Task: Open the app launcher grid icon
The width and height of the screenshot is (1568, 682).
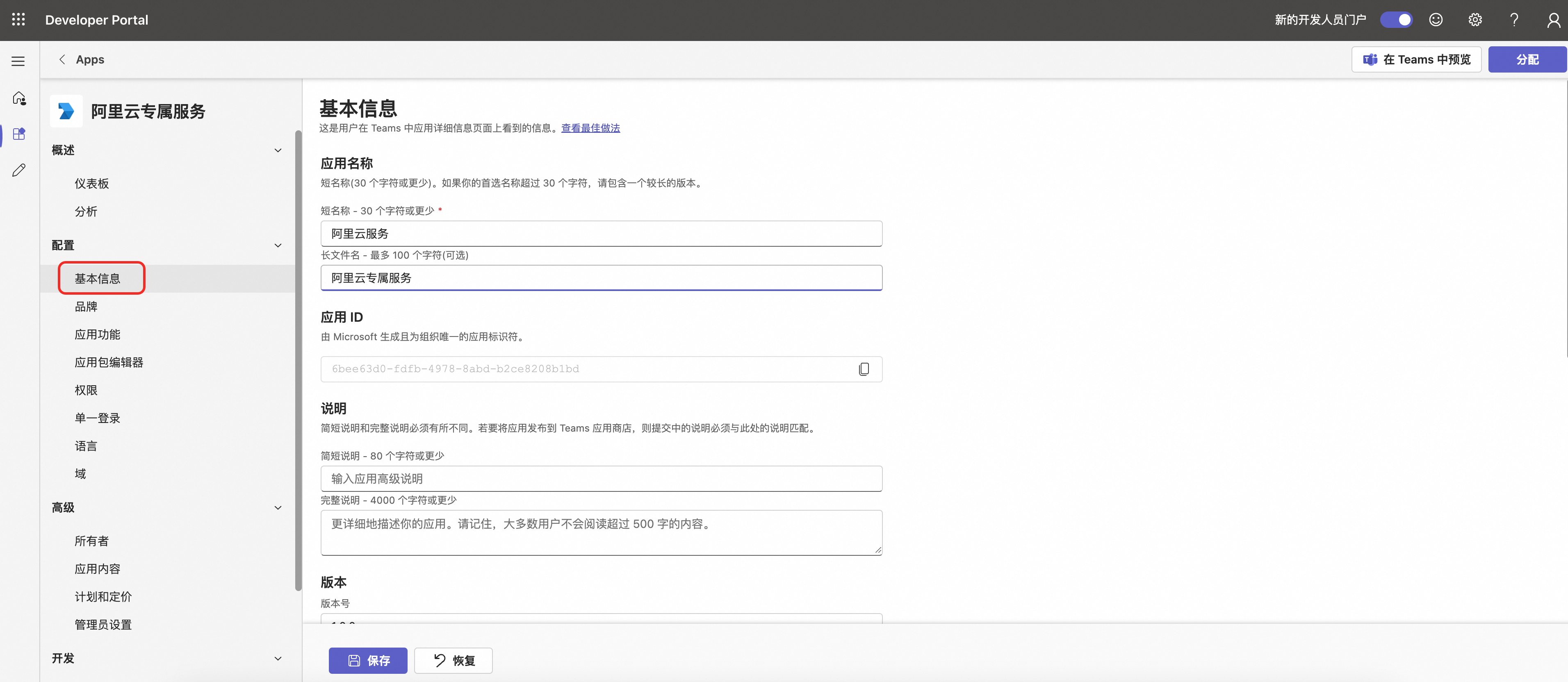Action: 18,20
